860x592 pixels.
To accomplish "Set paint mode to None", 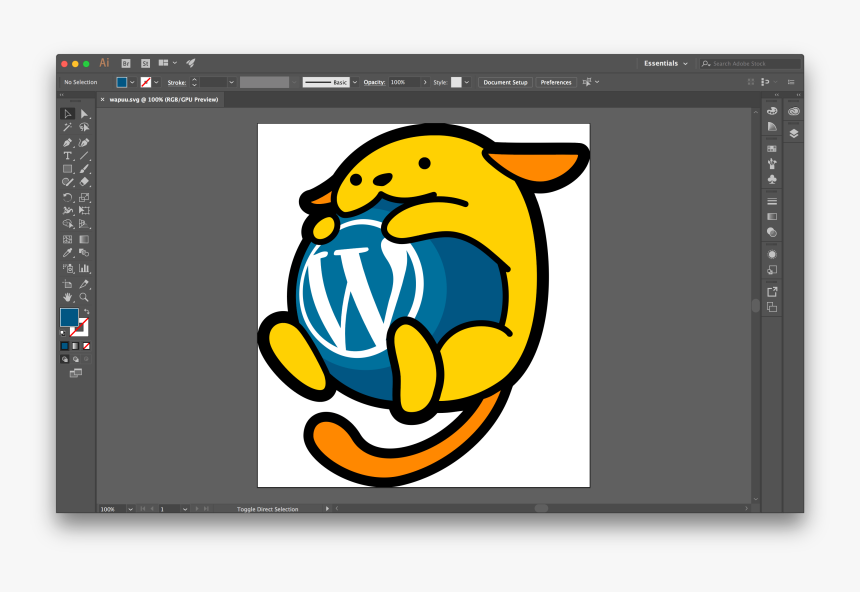I will point(86,346).
